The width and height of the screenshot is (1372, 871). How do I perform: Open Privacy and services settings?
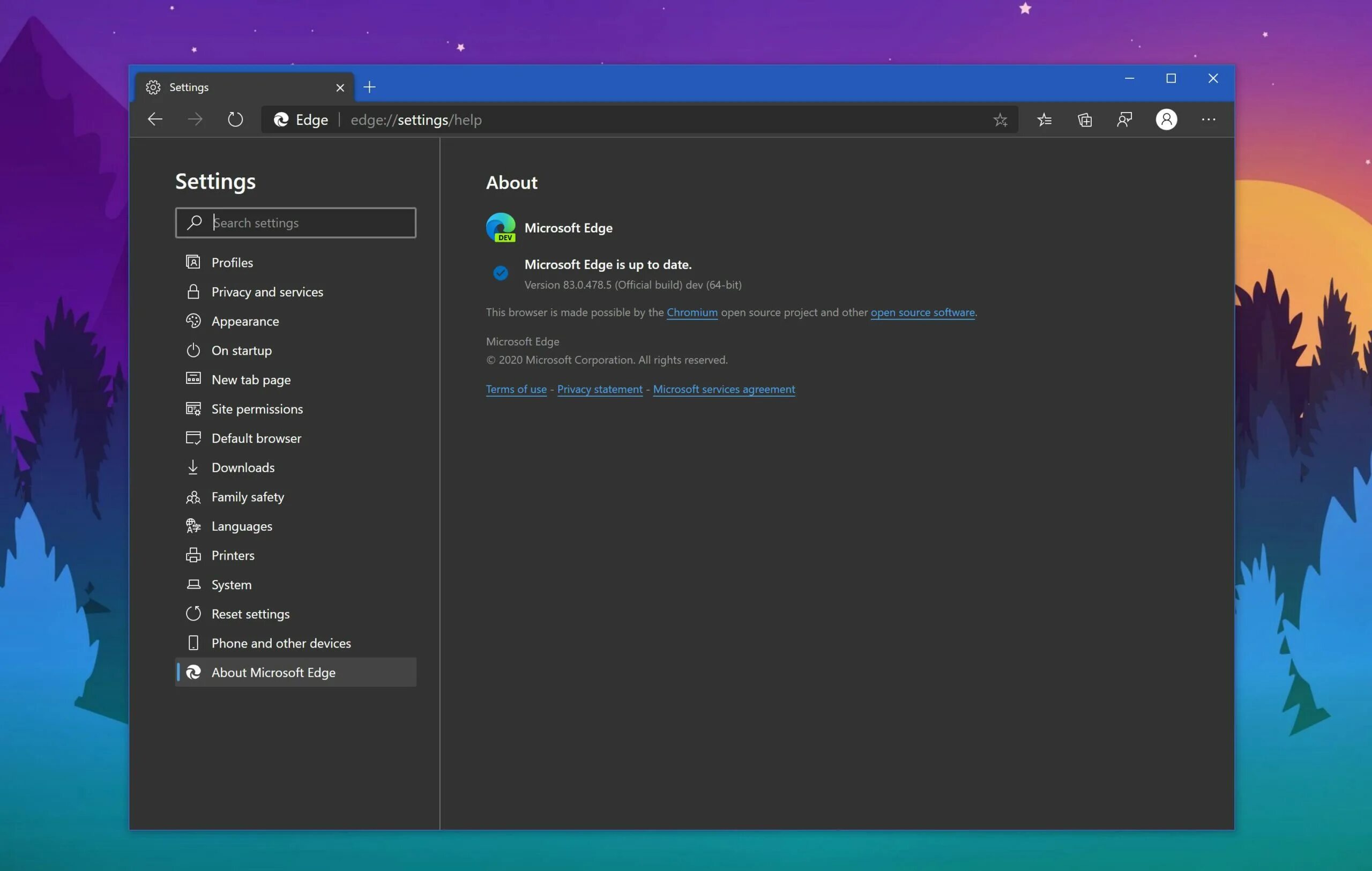tap(267, 292)
